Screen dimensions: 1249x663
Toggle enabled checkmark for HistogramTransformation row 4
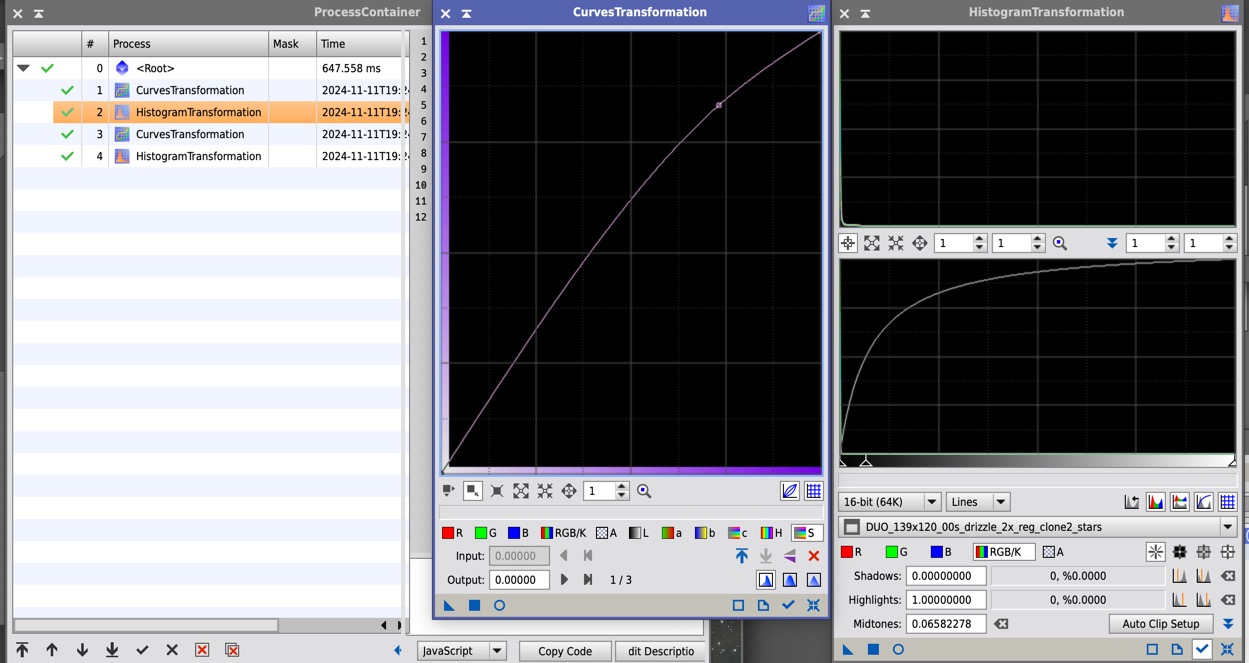tap(67, 156)
